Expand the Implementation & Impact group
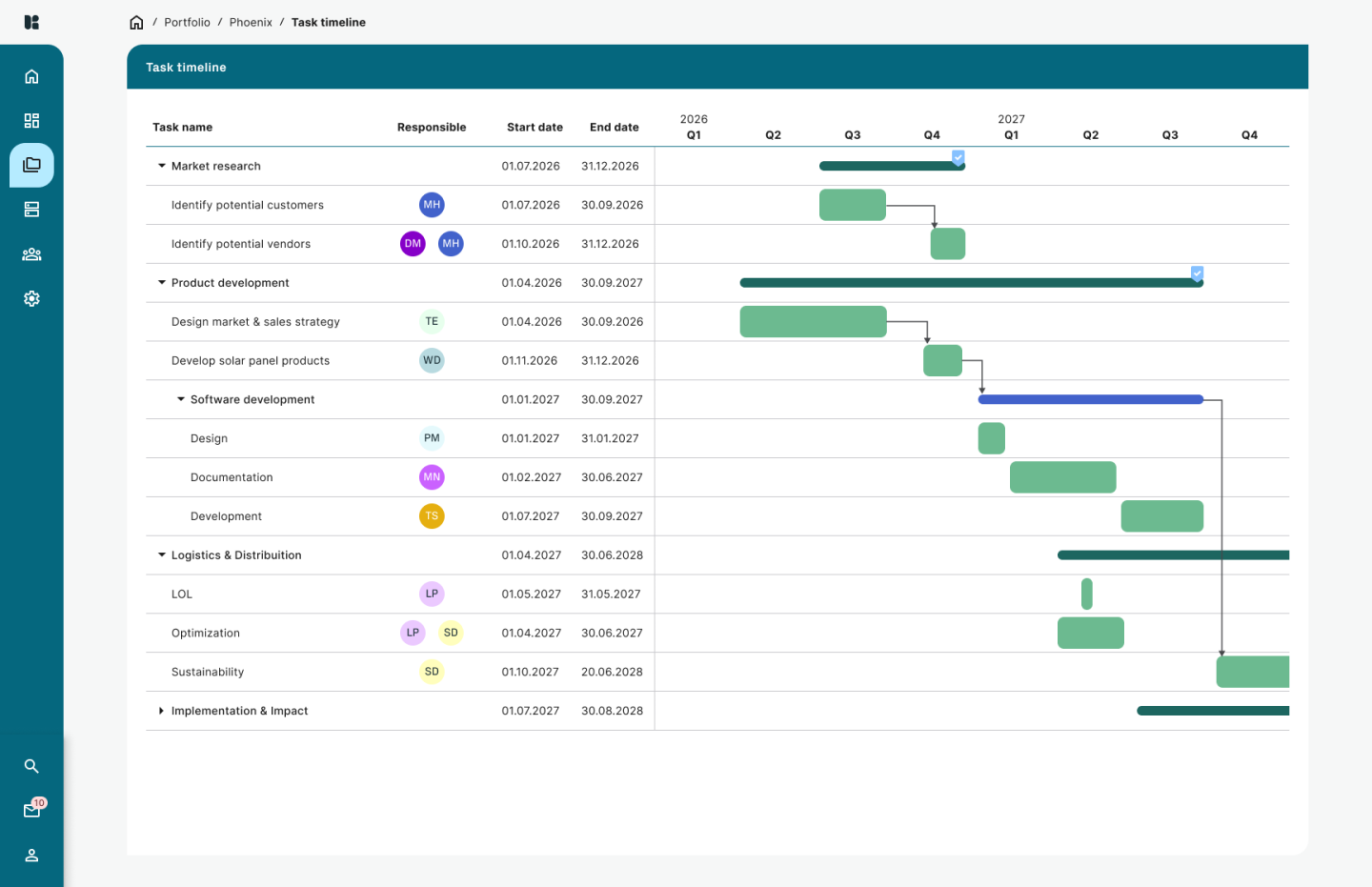Image resolution: width=1372 pixels, height=887 pixels. pos(161,710)
